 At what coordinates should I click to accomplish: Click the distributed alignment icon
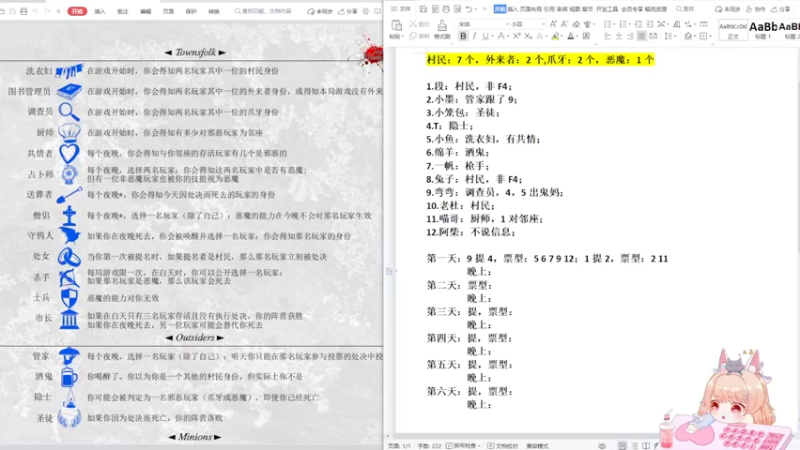click(x=653, y=36)
